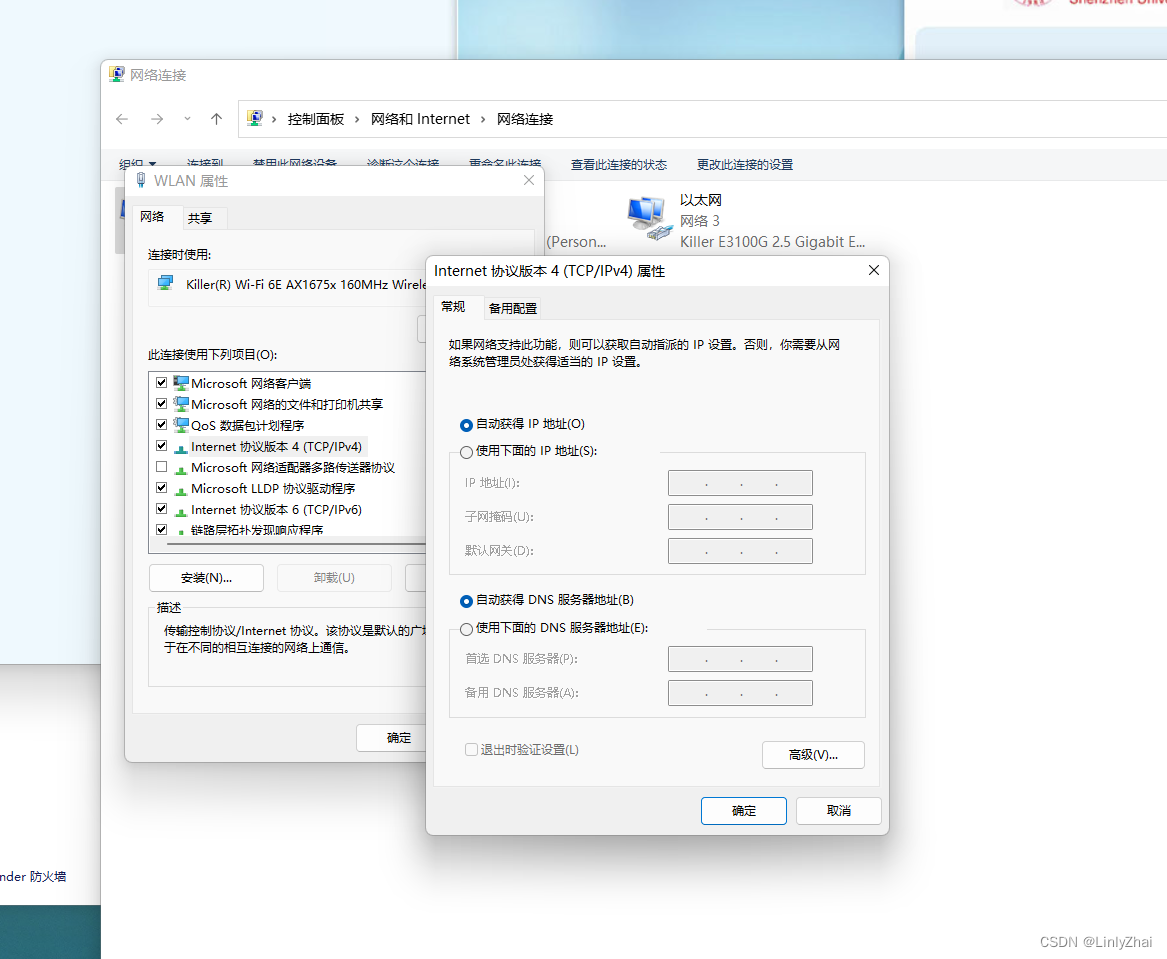This screenshot has height=959, width=1167.
Task: Click Microsoft LLDP 协议驱动程序 icon
Action: [181, 490]
